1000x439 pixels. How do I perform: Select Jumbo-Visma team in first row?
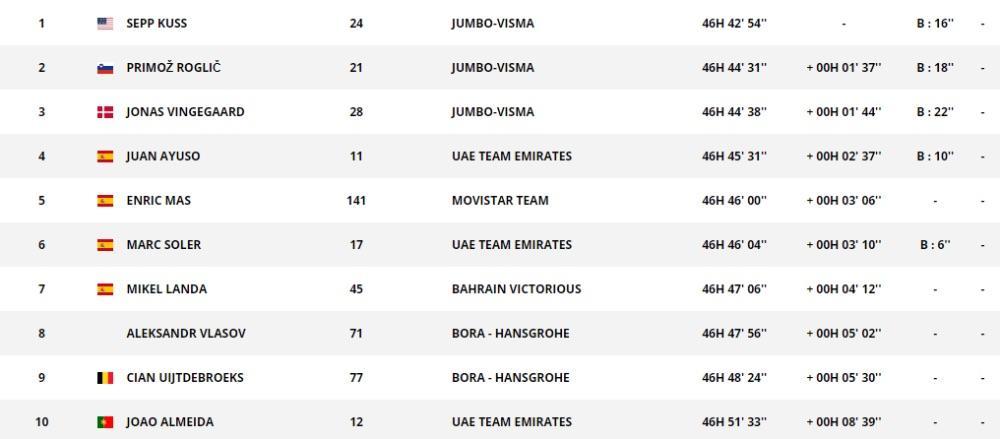point(493,24)
